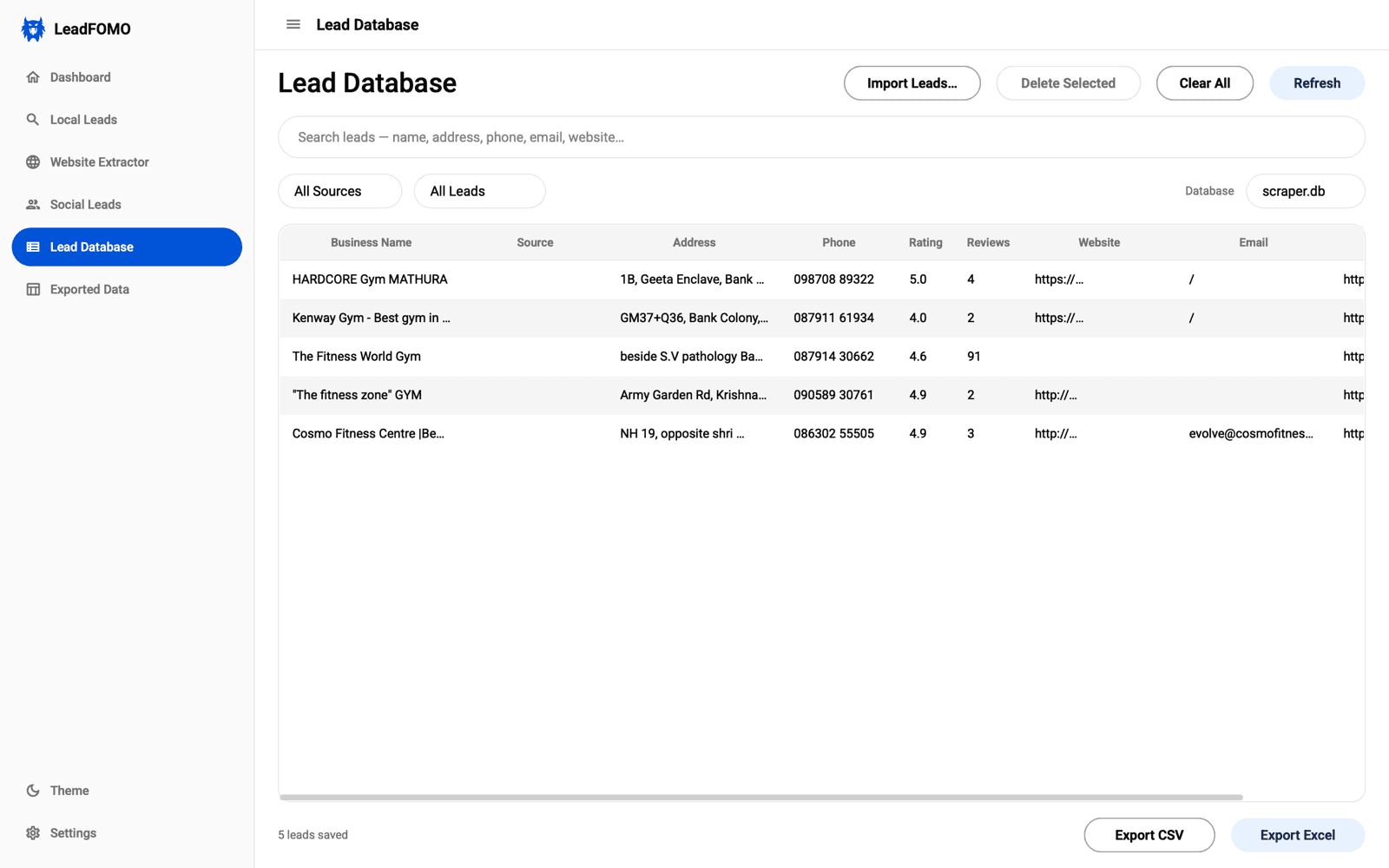1389x868 pixels.
Task: Click phone number 087911 61934
Action: [833, 318]
